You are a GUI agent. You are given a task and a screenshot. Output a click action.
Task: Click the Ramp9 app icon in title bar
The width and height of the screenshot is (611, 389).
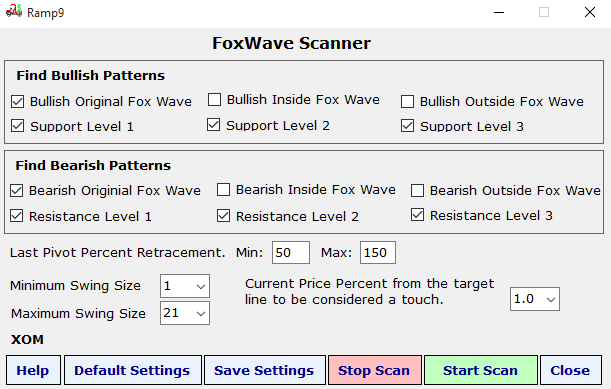pyautogui.click(x=14, y=11)
